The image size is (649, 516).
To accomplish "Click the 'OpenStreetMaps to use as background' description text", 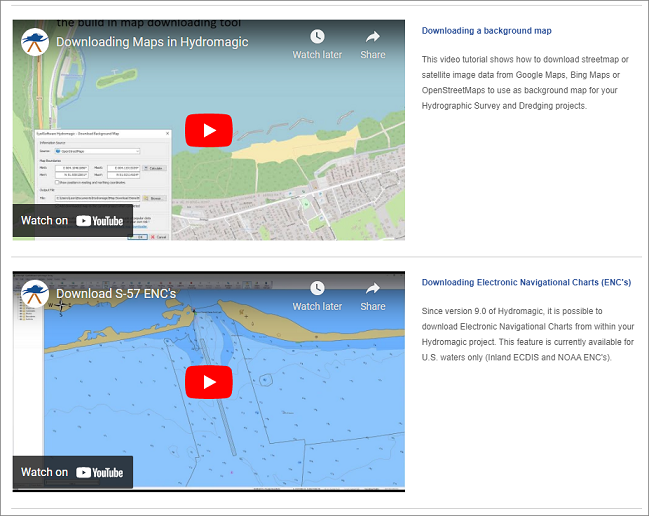I will pos(497,90).
